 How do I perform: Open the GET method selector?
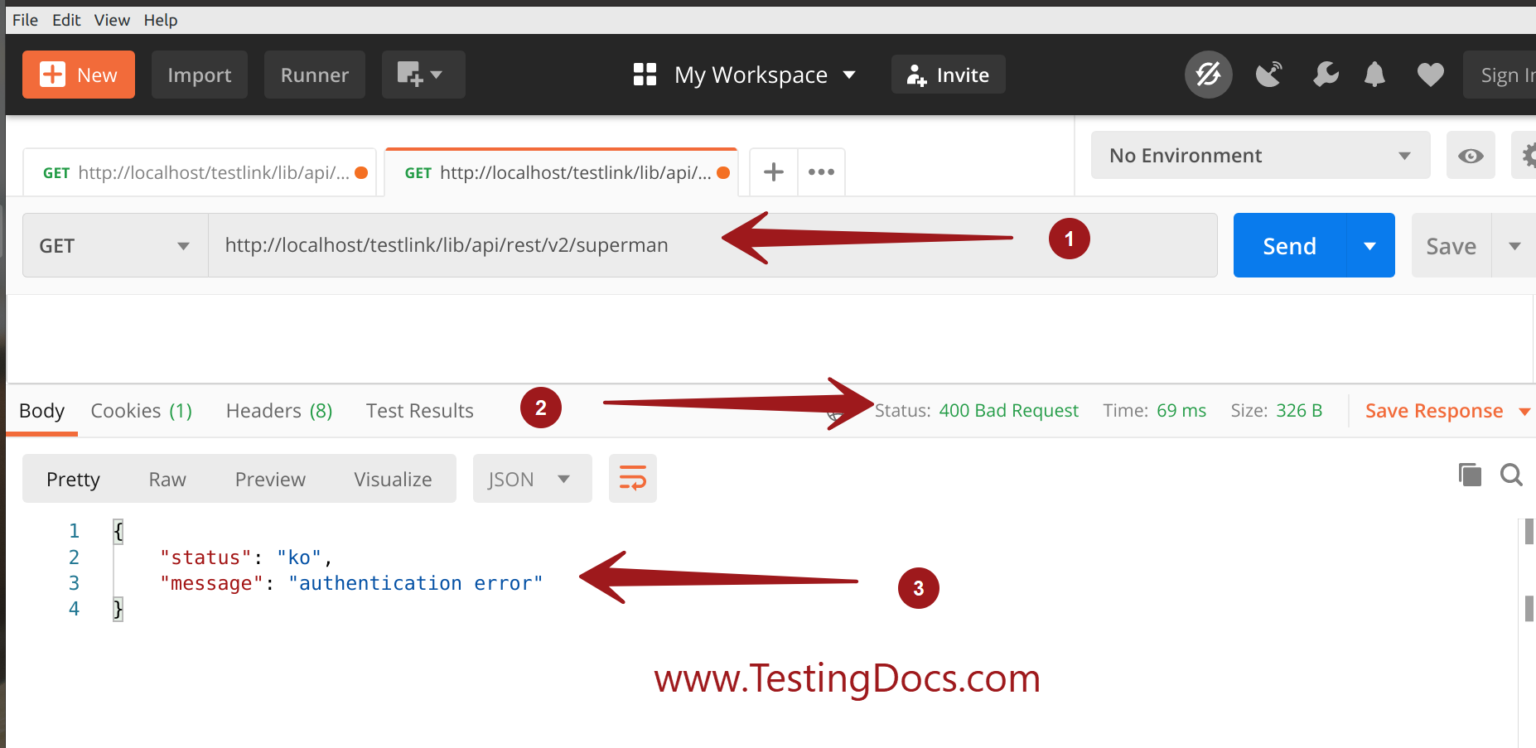(x=113, y=245)
